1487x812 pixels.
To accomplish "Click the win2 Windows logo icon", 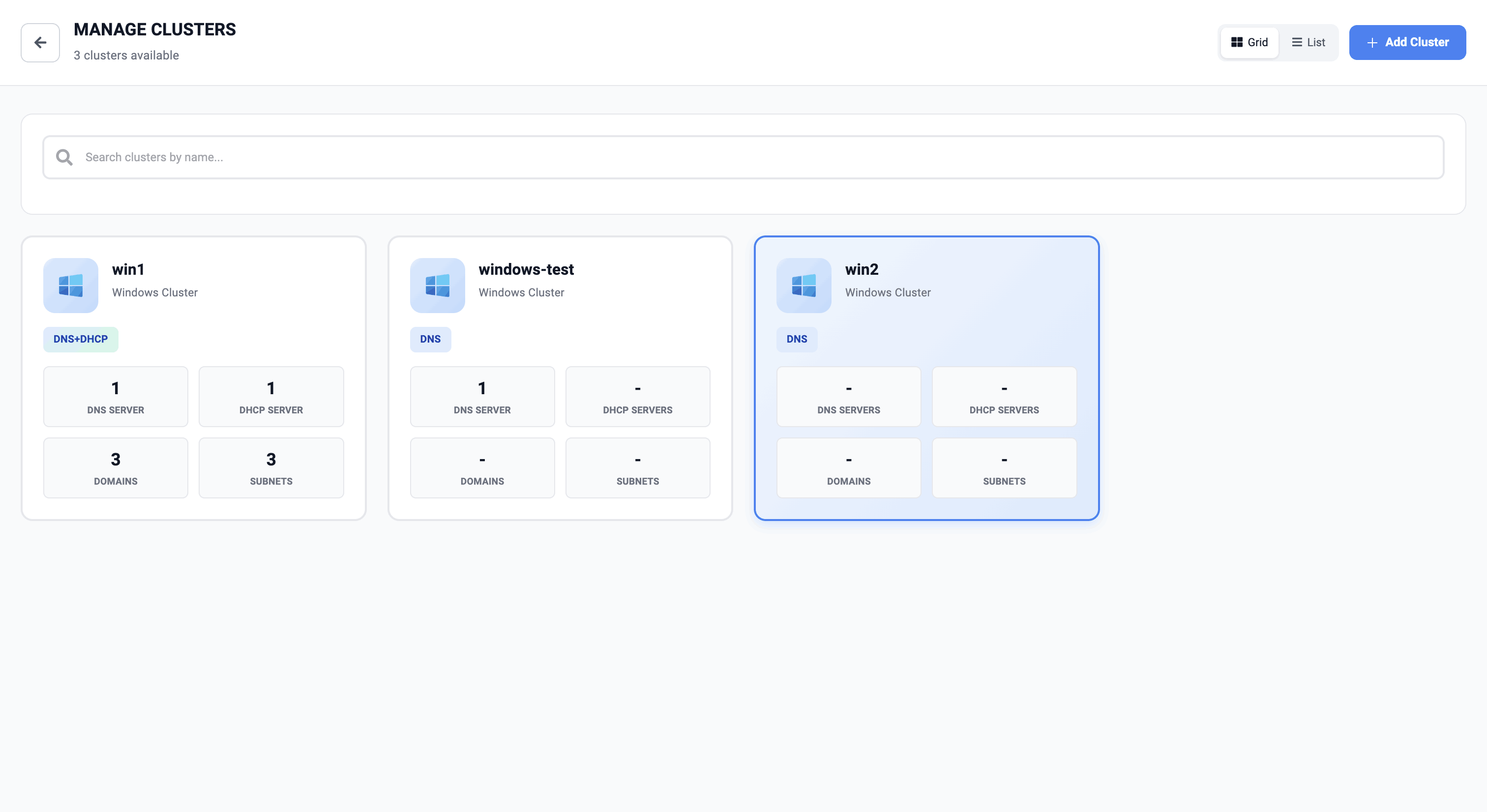I will click(803, 286).
